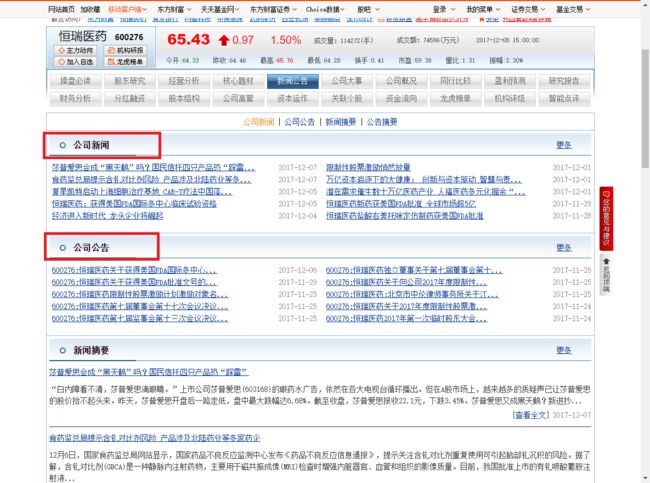Image resolution: width=650 pixels, height=483 pixels.
Task: Open 机构研报 button beside stock code
Action: [125, 51]
